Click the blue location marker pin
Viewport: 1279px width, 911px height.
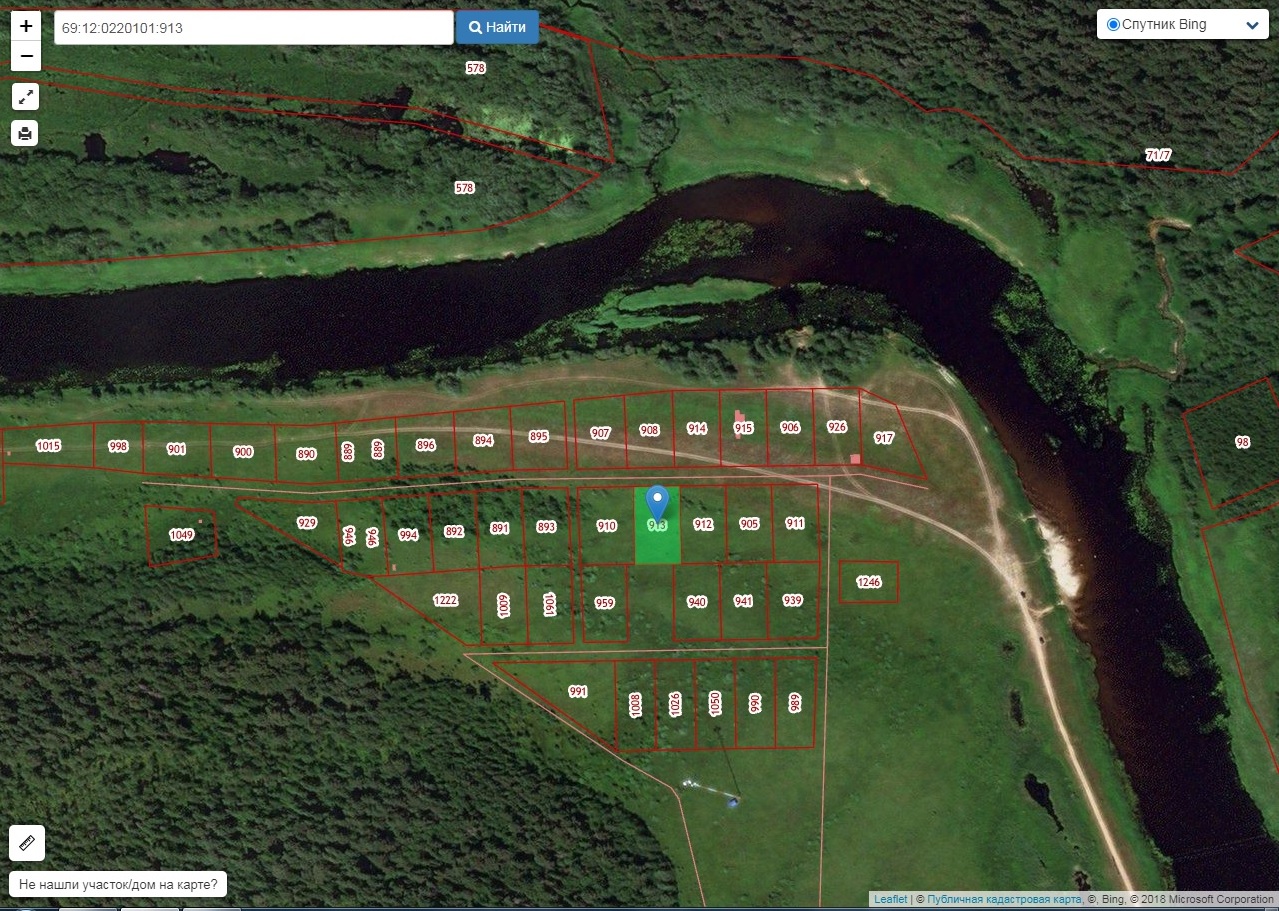657,500
